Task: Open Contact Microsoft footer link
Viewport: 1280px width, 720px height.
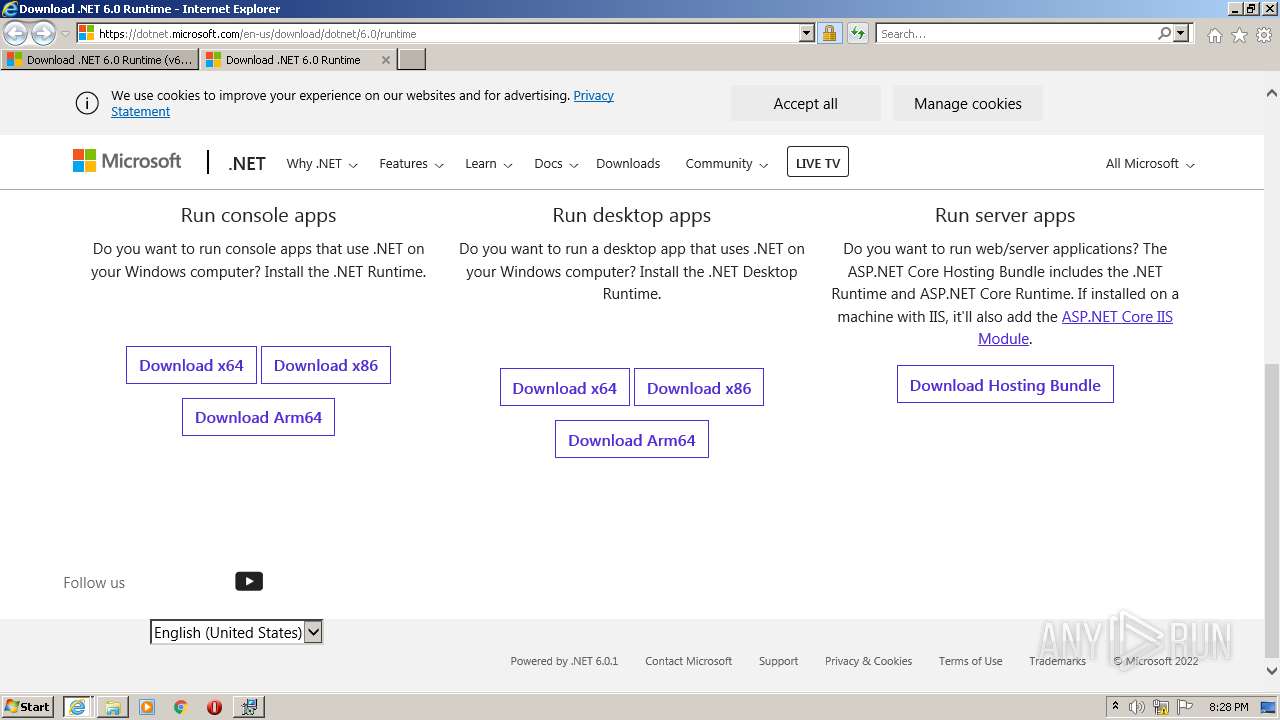Action: point(688,661)
